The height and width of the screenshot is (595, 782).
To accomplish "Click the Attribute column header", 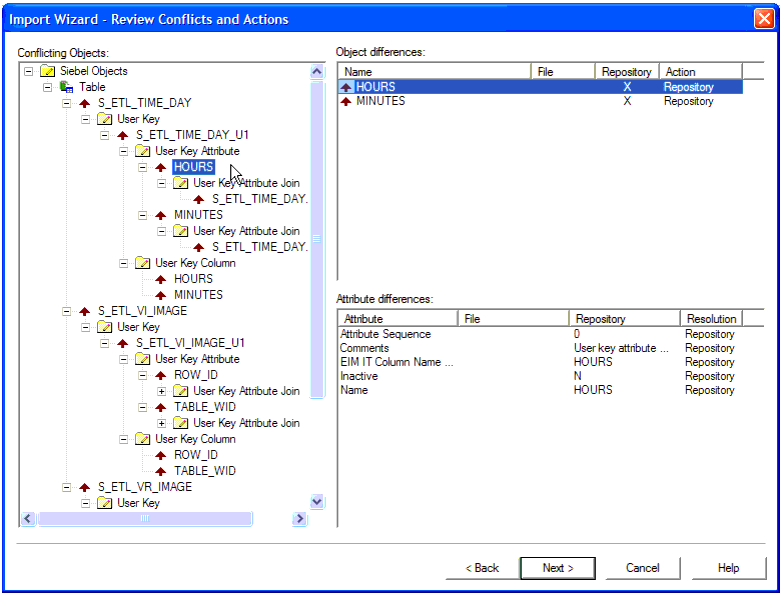I will pos(397,319).
